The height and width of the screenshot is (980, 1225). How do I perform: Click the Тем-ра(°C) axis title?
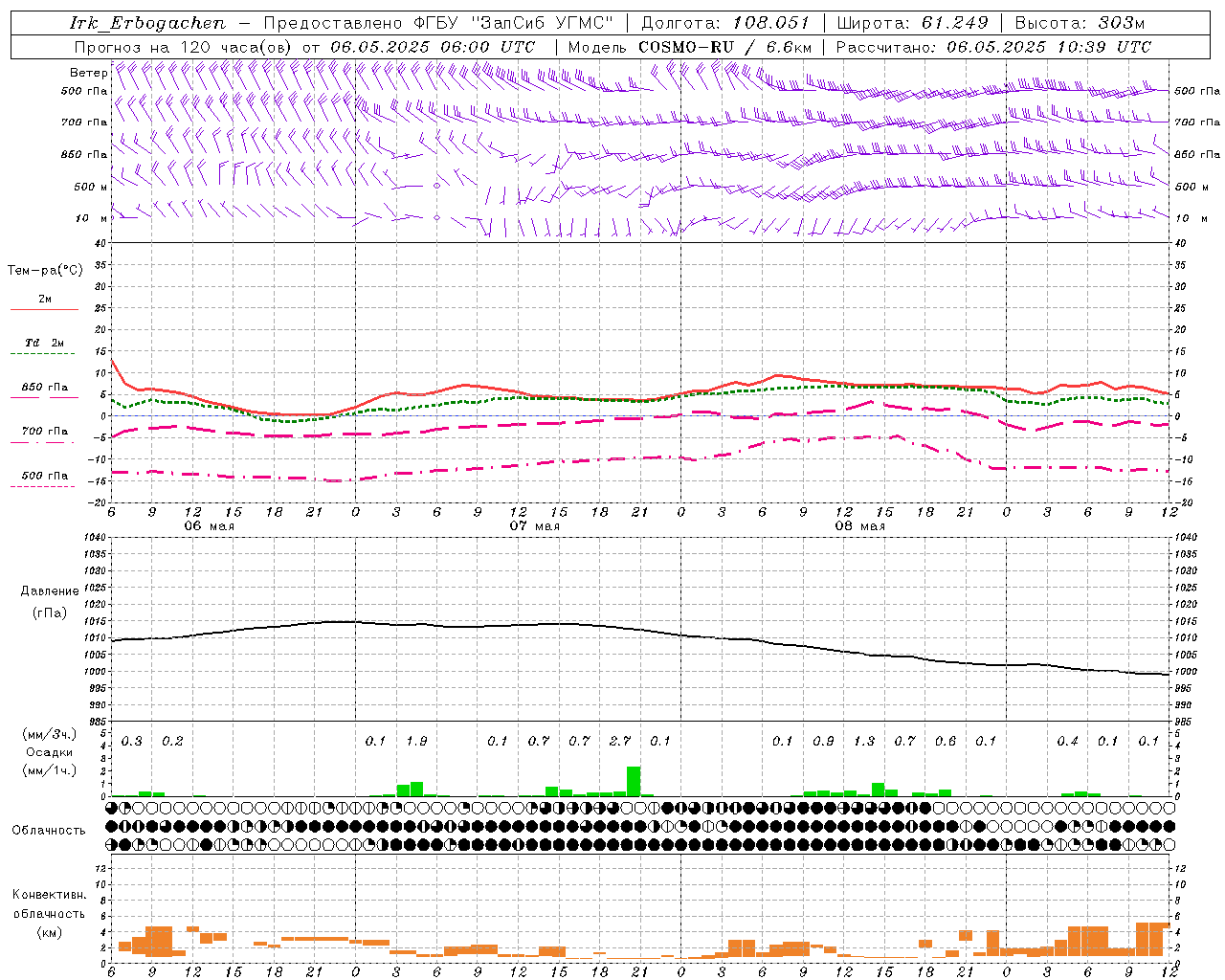(x=45, y=271)
